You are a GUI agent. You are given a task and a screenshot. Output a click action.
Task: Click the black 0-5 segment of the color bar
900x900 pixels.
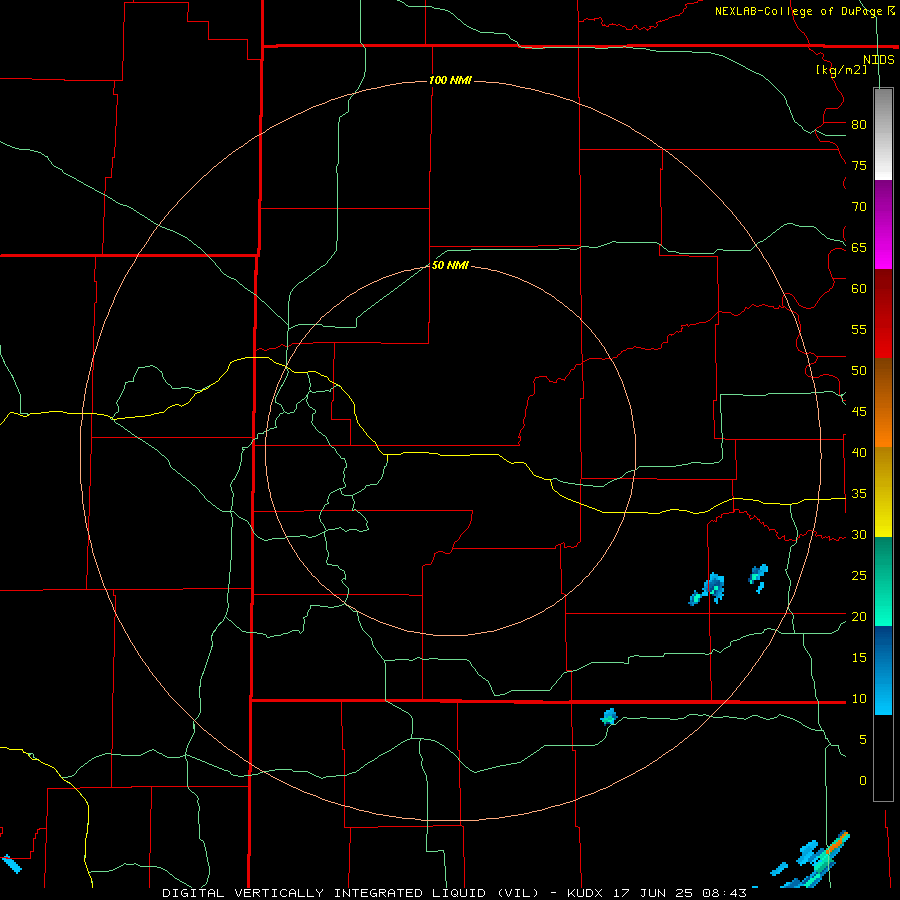pos(883,758)
